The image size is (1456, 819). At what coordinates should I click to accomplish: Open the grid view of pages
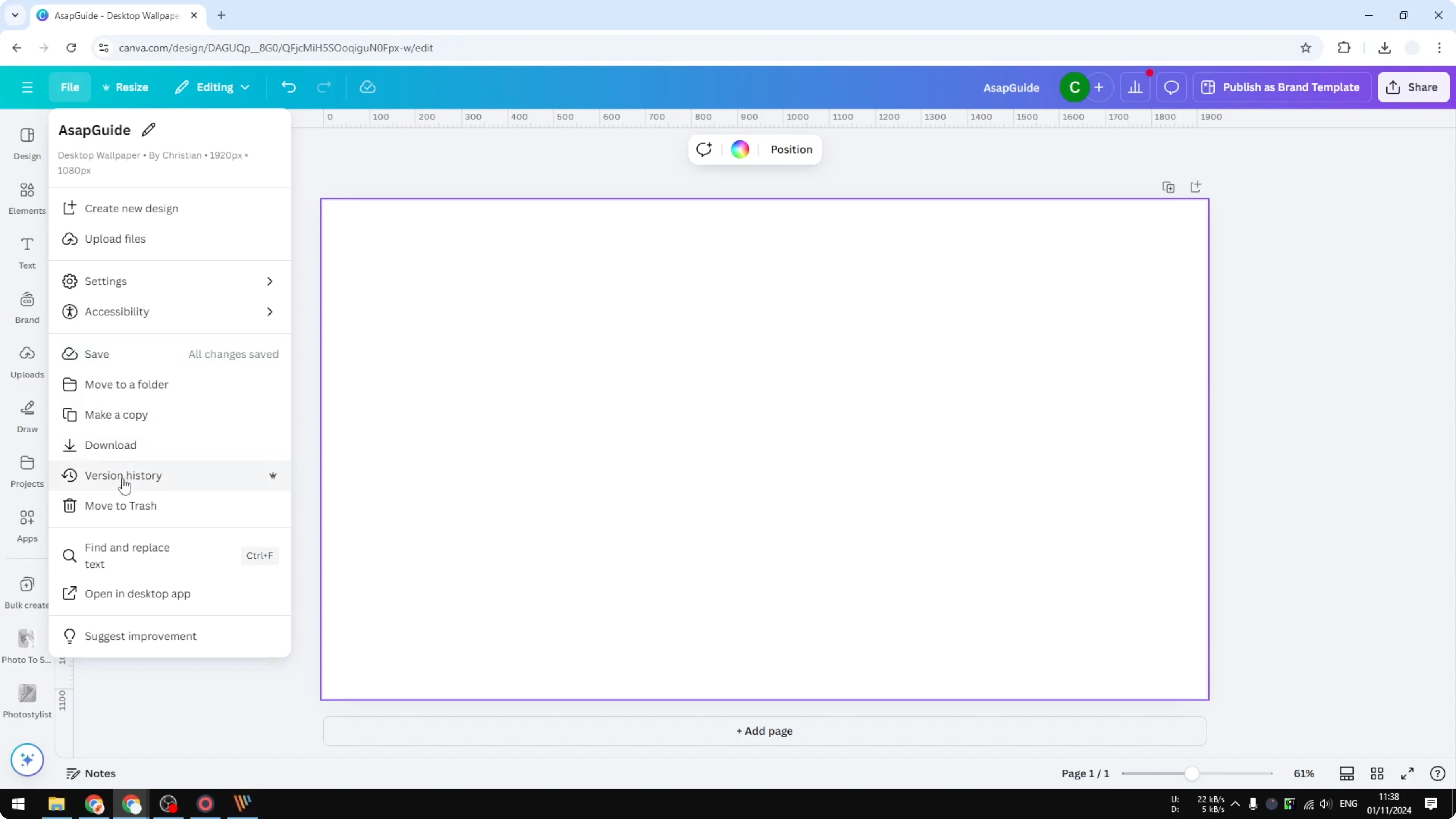coord(1377,773)
